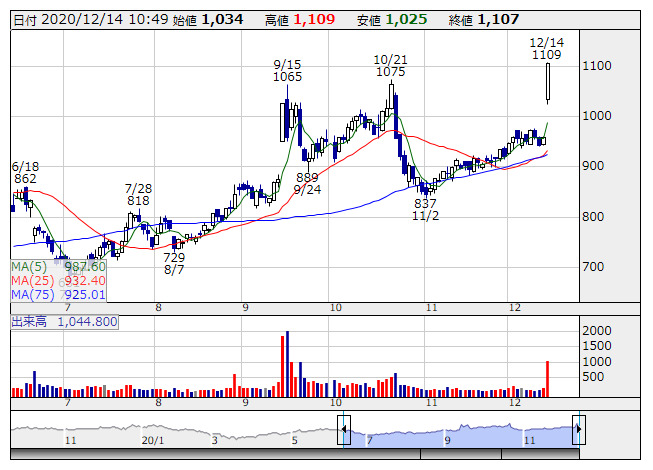Click the MA(75) 925.01 legend entry
This screenshot has height=470, width=653.
tap(58, 295)
